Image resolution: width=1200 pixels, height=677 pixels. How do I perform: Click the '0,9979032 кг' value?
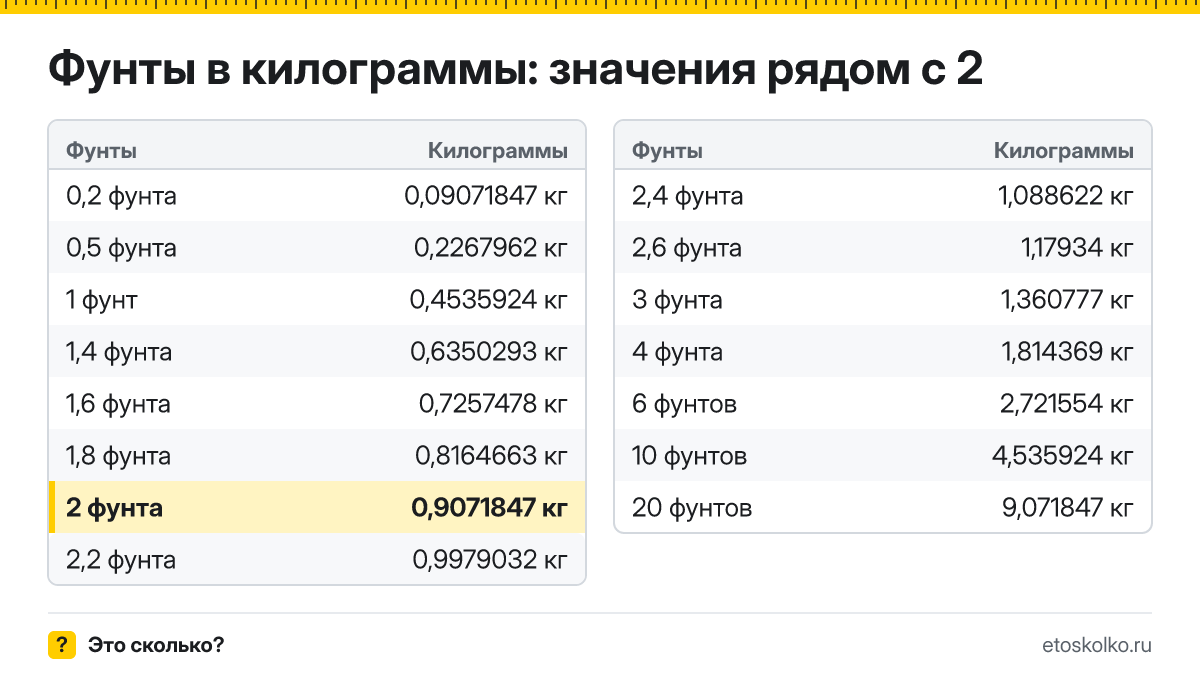490,560
